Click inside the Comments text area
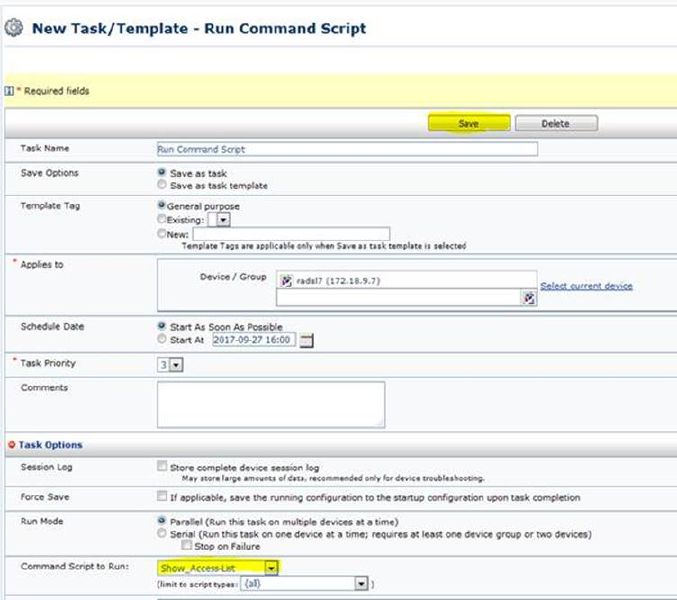The image size is (677, 600). click(270, 404)
